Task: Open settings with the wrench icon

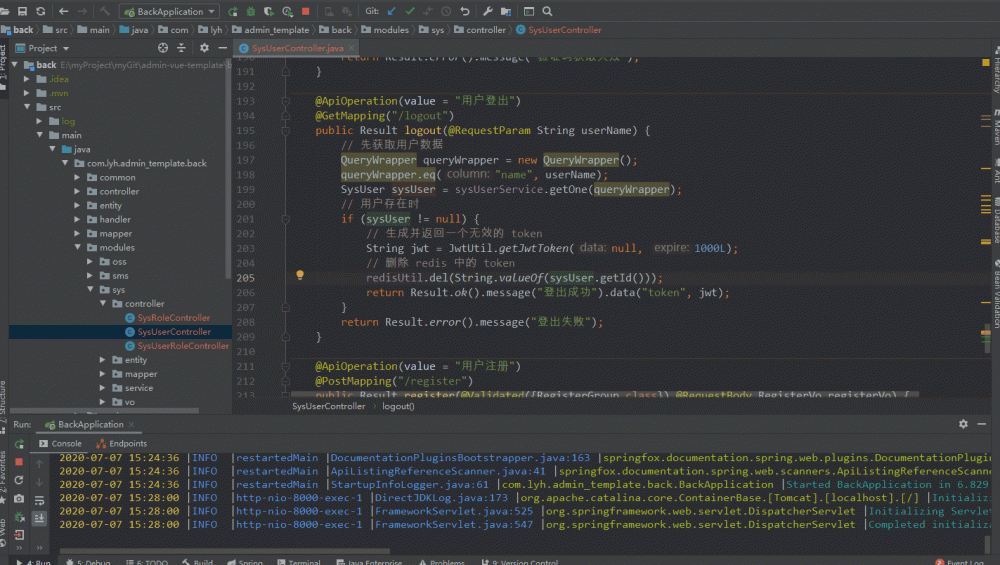Action: tap(487, 11)
